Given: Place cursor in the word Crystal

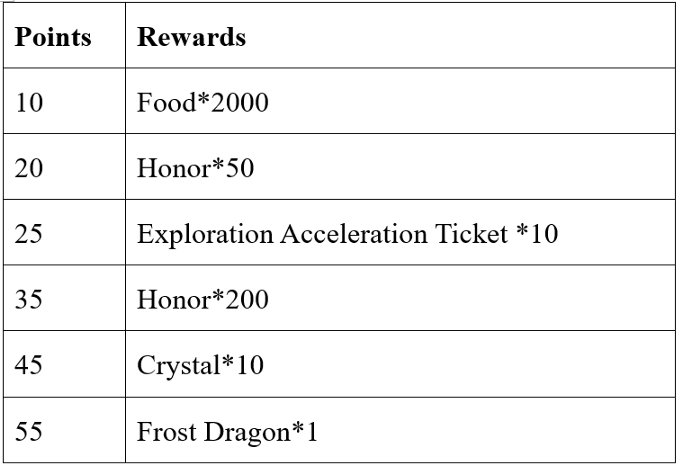Looking at the screenshot, I should pos(176,366).
